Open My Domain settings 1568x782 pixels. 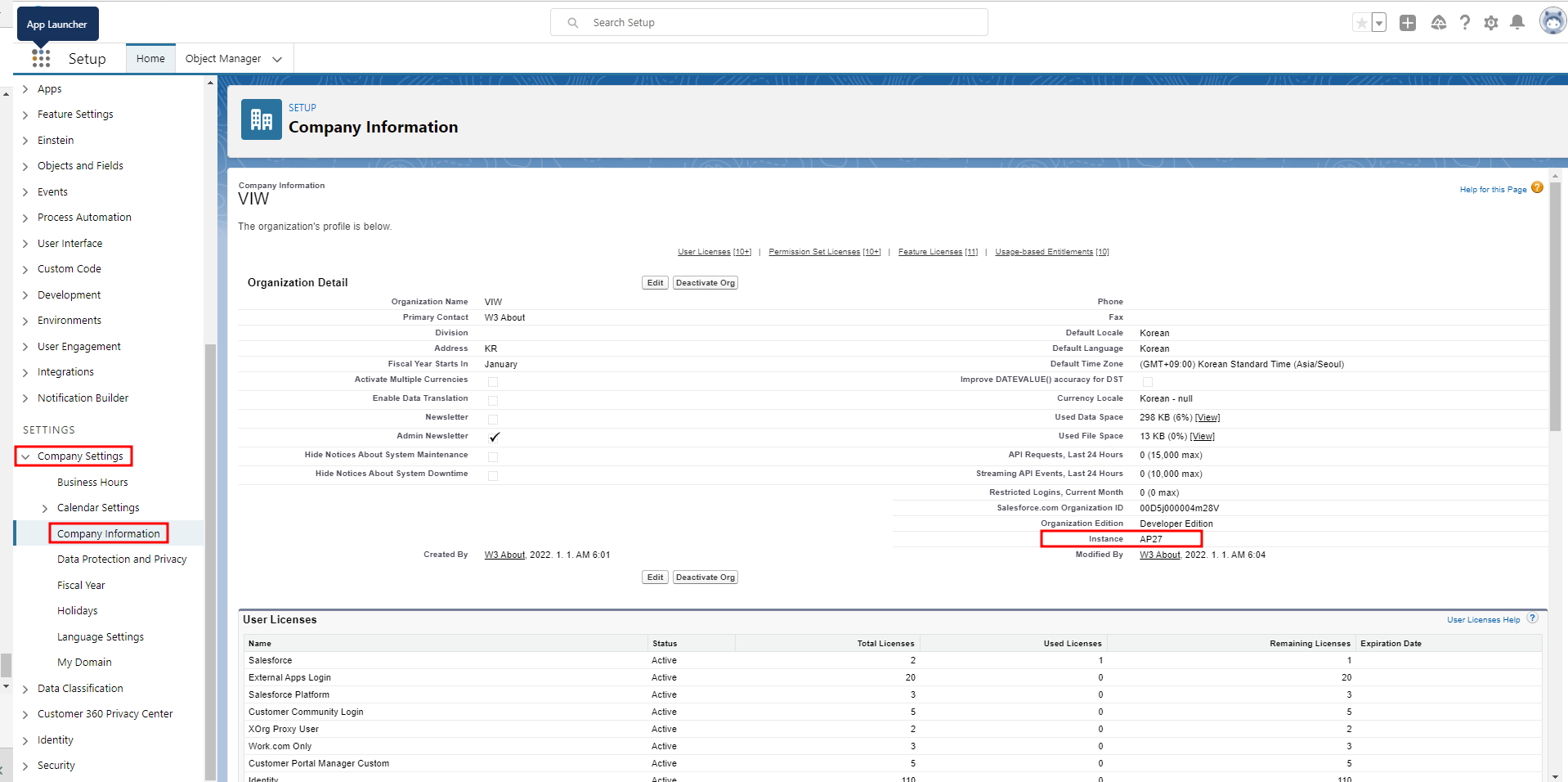(x=84, y=663)
